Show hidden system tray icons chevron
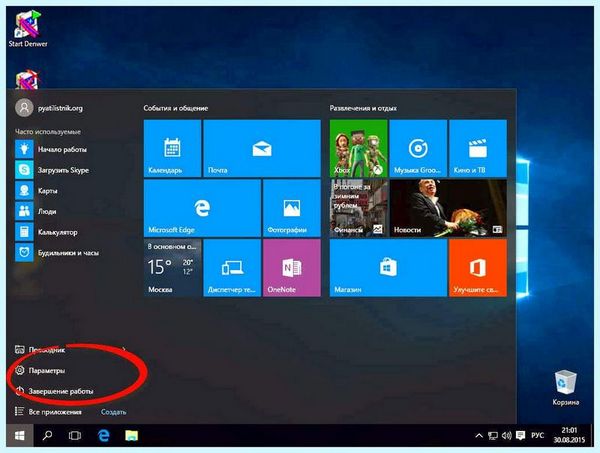 tap(479, 435)
